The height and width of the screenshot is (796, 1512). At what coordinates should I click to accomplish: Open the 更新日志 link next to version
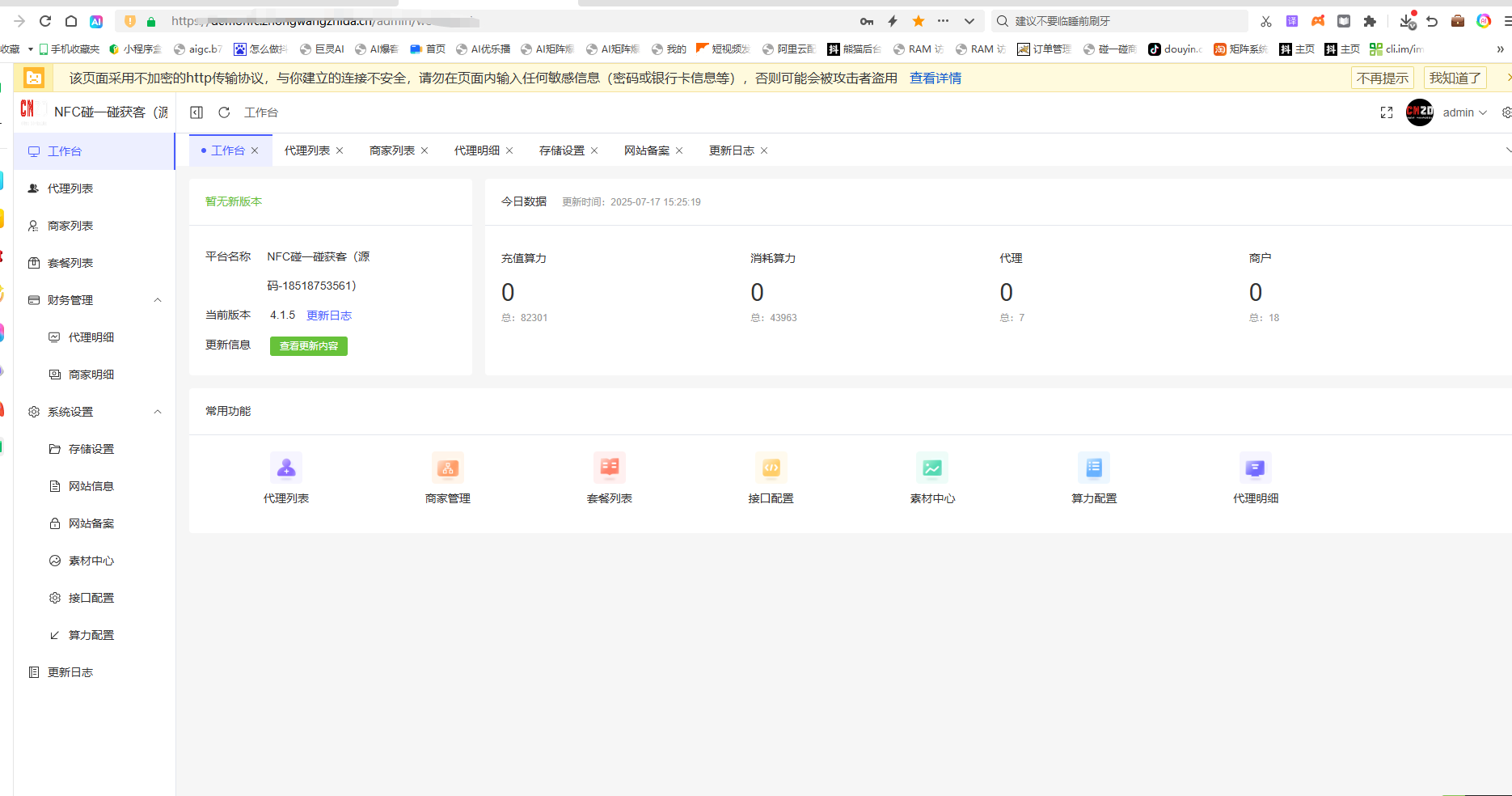(329, 315)
